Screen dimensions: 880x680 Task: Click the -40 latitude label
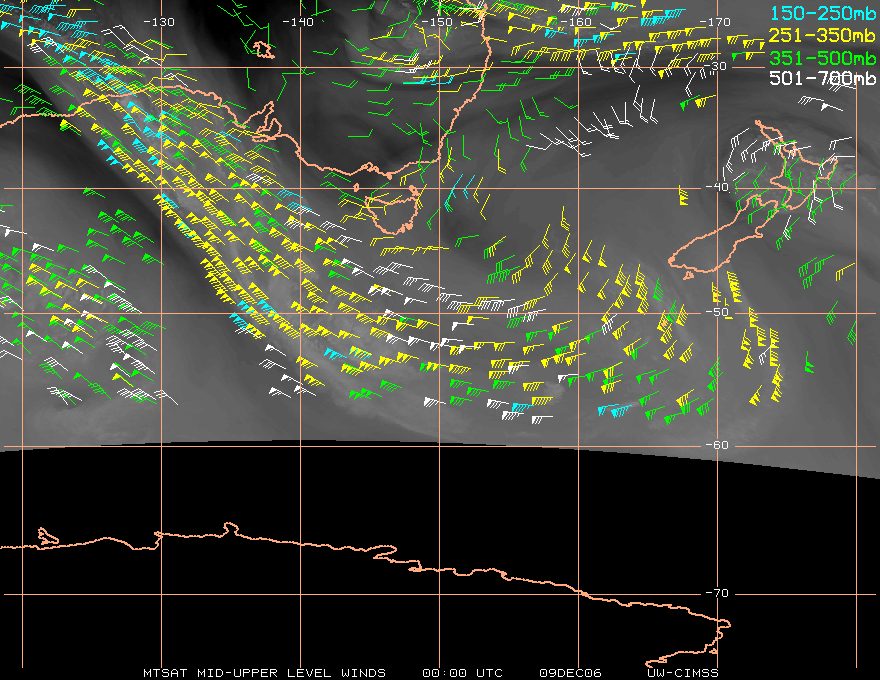tap(717, 187)
